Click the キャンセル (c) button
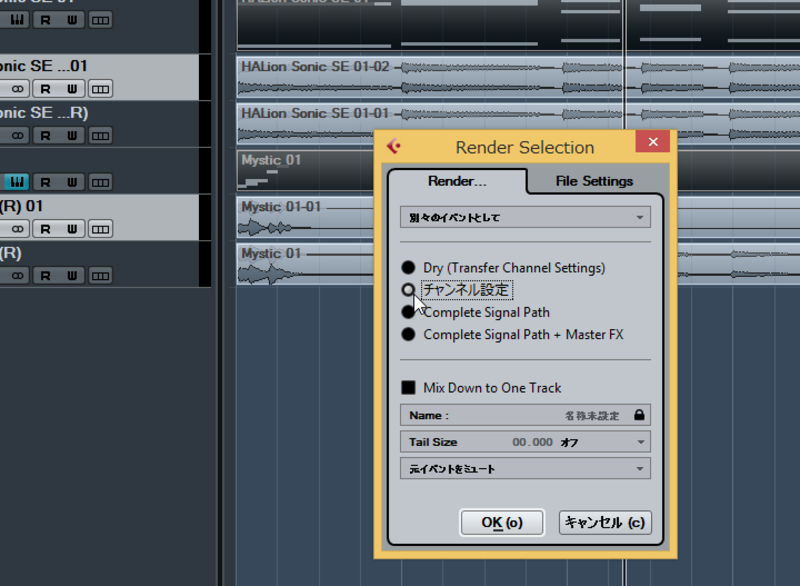 coord(605,522)
